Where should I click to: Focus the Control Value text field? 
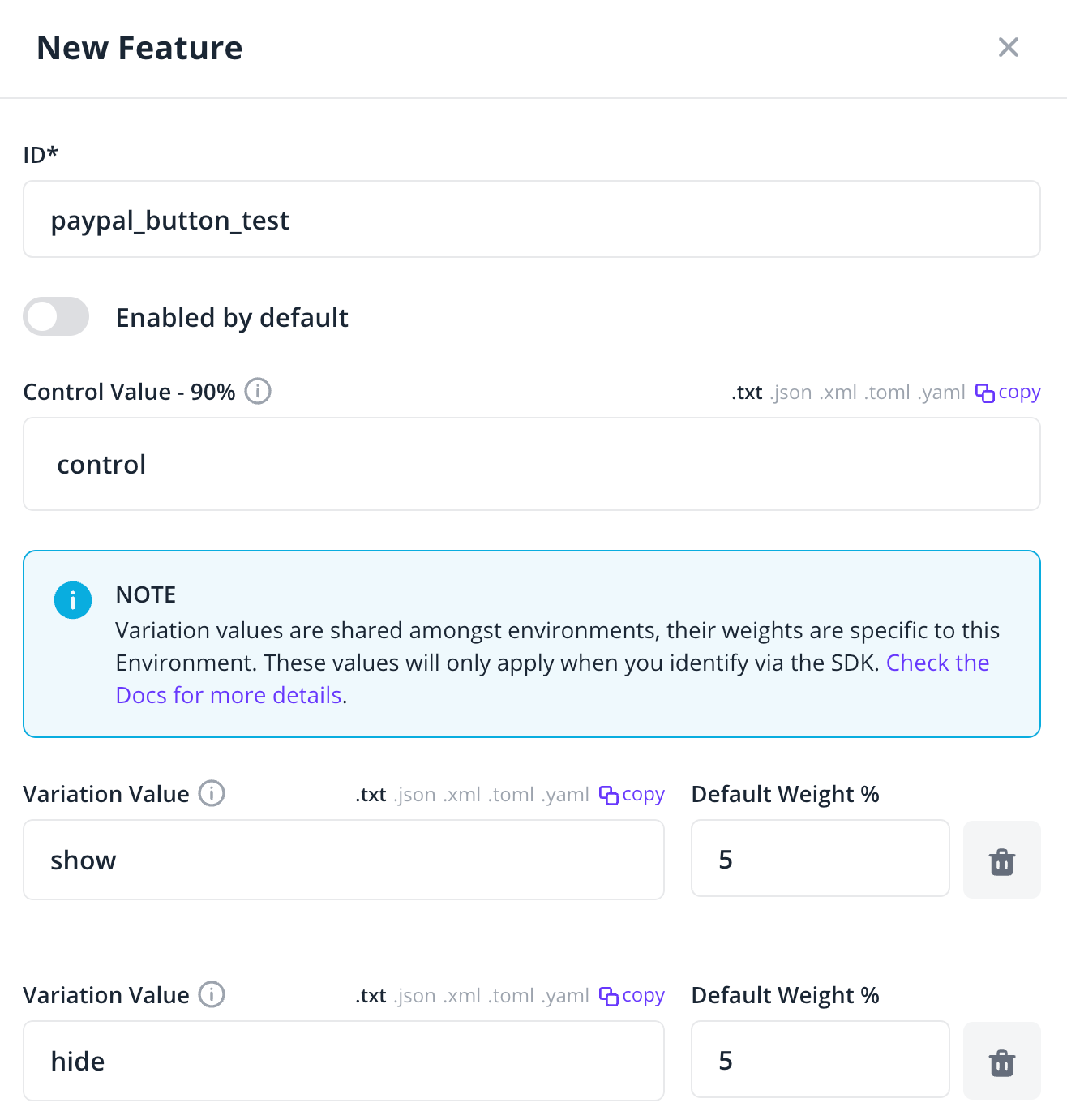pos(531,465)
